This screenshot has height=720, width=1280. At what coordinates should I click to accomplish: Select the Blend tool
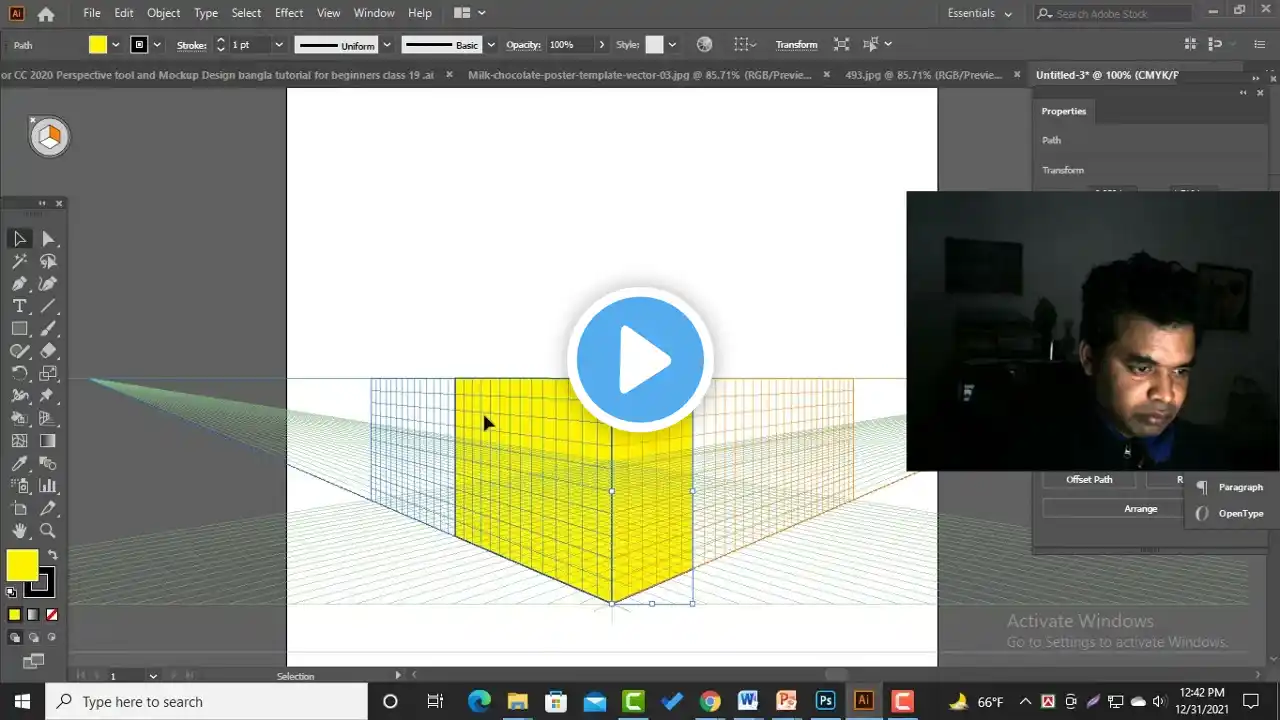[48, 464]
